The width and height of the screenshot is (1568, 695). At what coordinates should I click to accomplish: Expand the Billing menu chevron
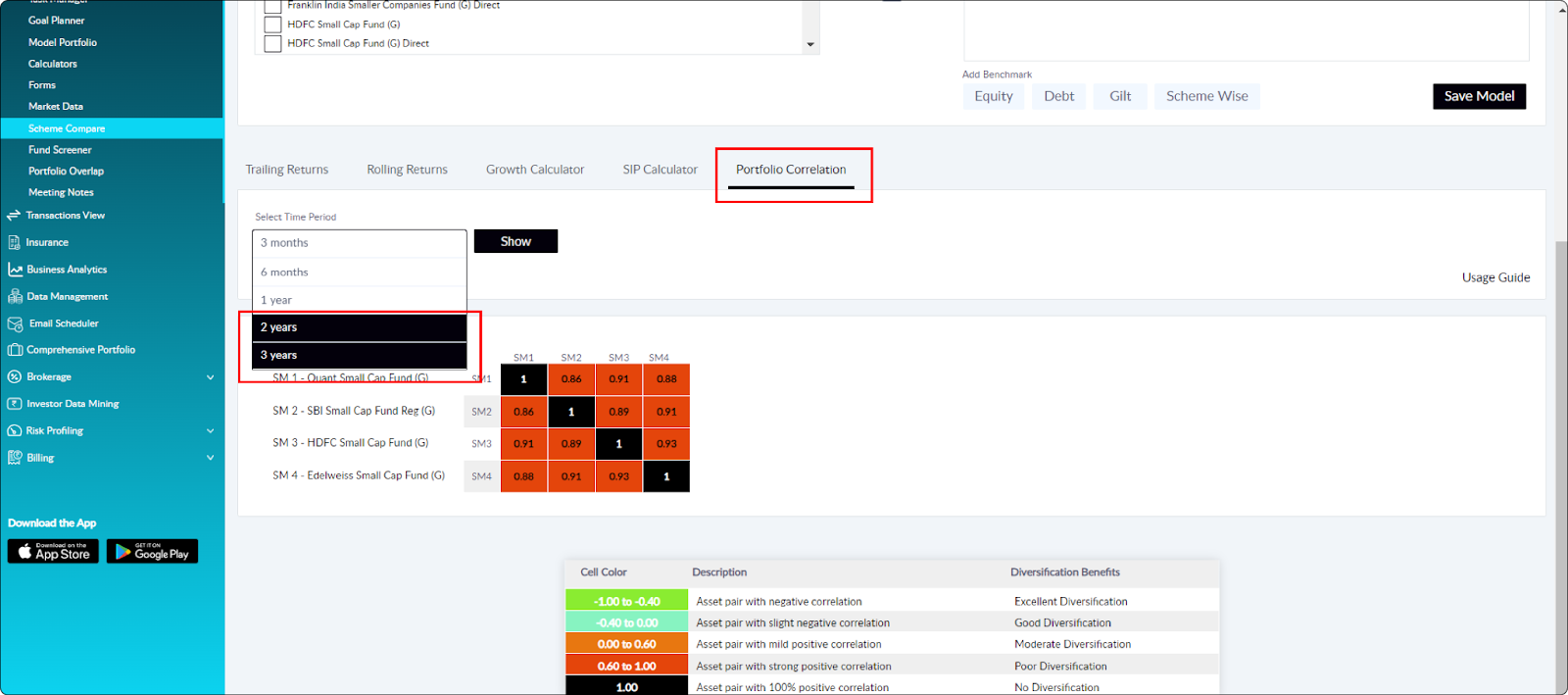coord(210,458)
